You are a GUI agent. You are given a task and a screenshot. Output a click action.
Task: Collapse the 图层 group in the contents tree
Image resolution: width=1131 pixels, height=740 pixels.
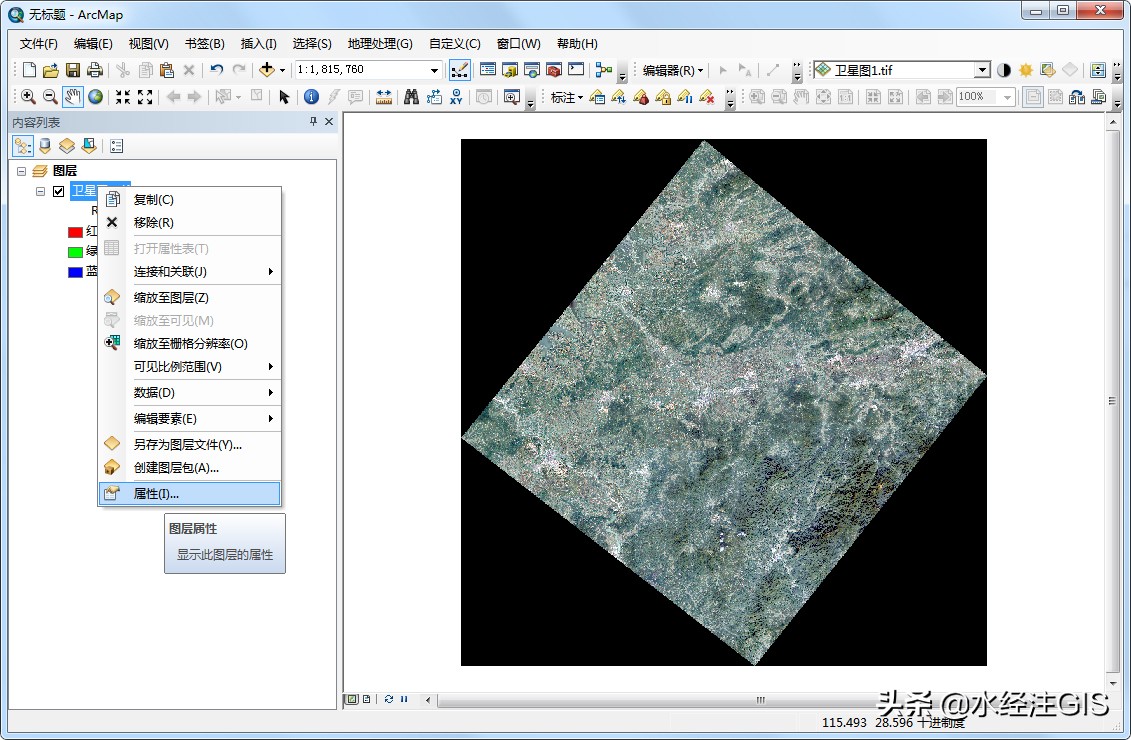click(22, 170)
